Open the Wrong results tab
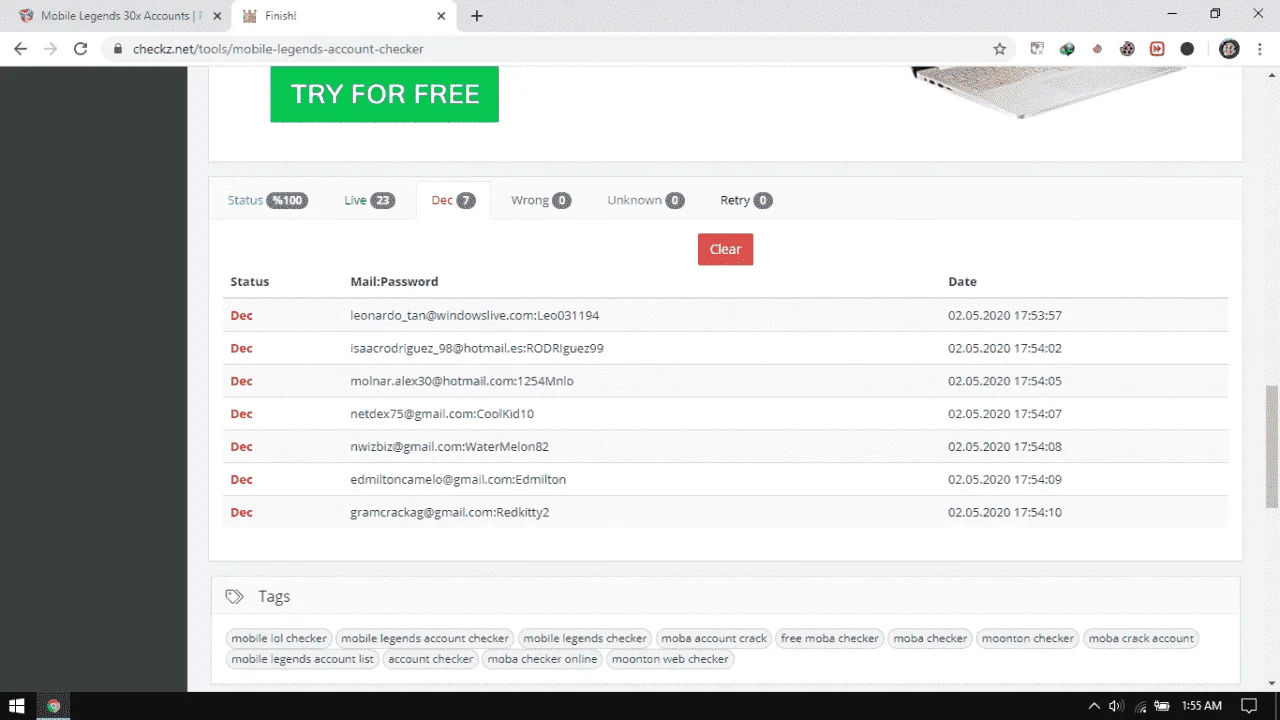The height and width of the screenshot is (720, 1280). click(541, 200)
